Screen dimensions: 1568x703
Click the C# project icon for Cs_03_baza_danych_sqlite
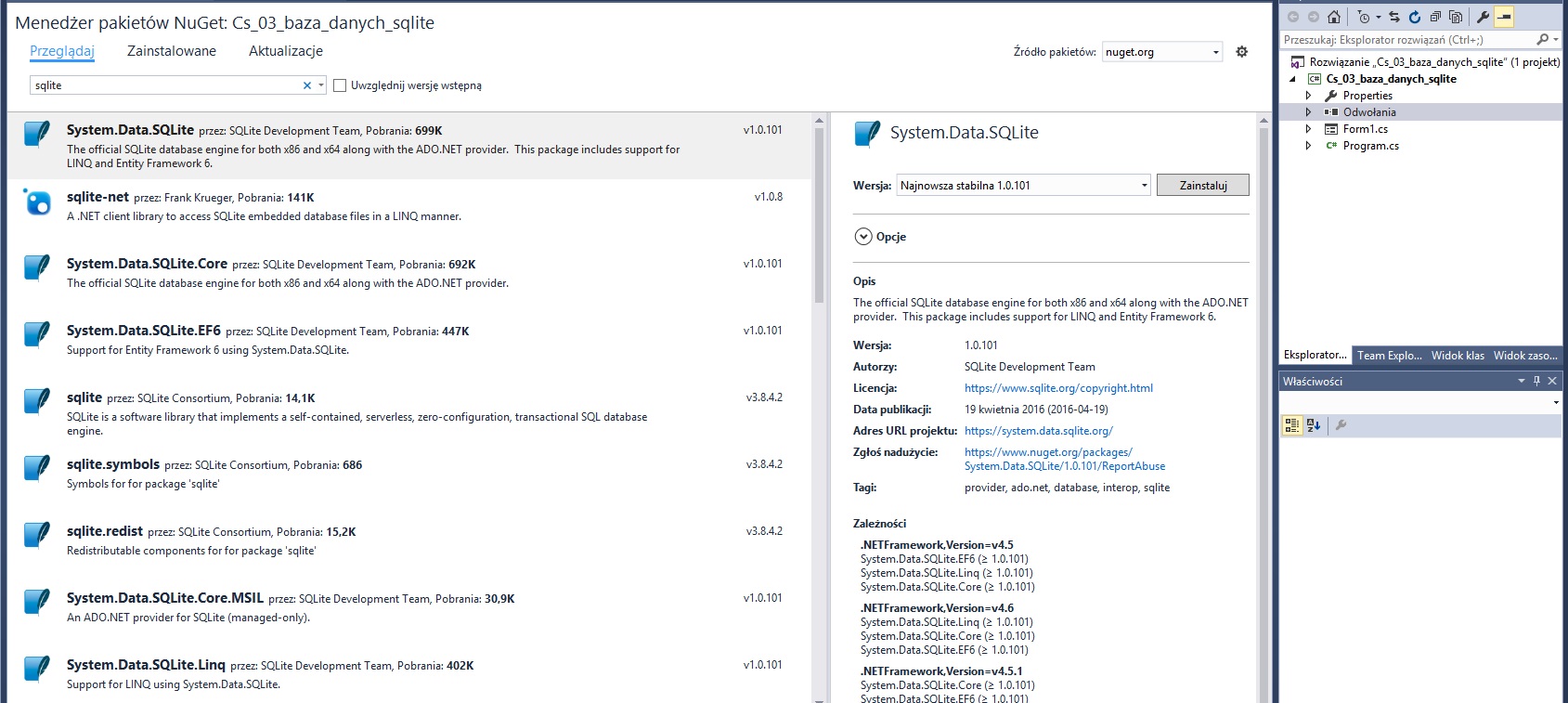coord(1315,79)
